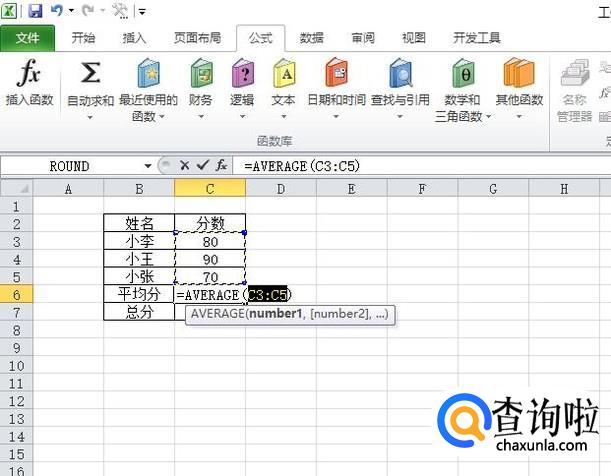The height and width of the screenshot is (476, 611).
Task: Click the fx icon beside the formula bar
Action: 221,166
